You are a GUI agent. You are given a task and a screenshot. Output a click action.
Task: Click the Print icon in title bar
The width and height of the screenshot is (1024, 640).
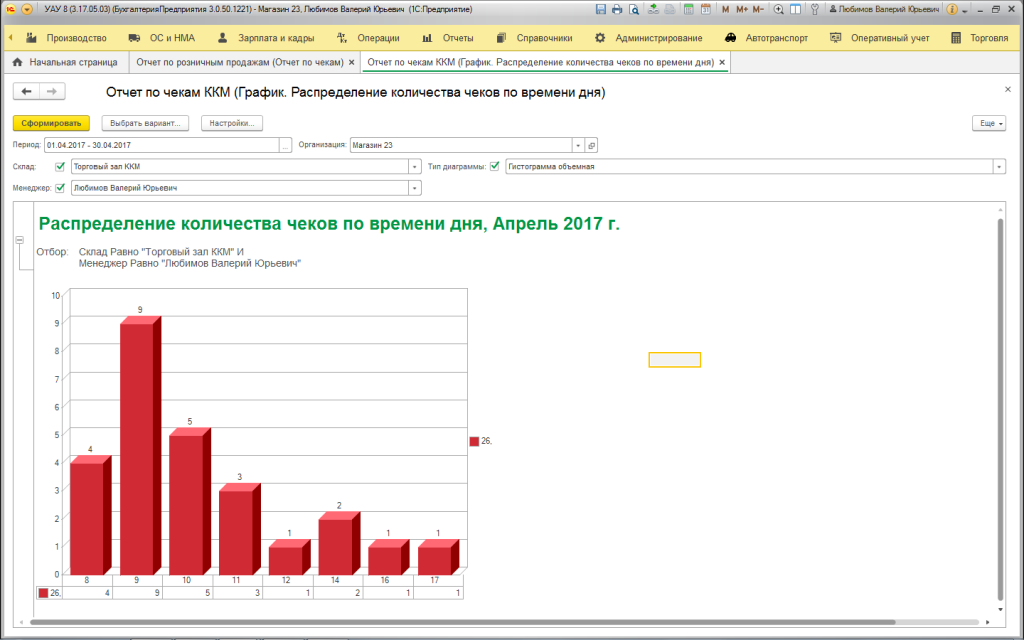pos(617,10)
